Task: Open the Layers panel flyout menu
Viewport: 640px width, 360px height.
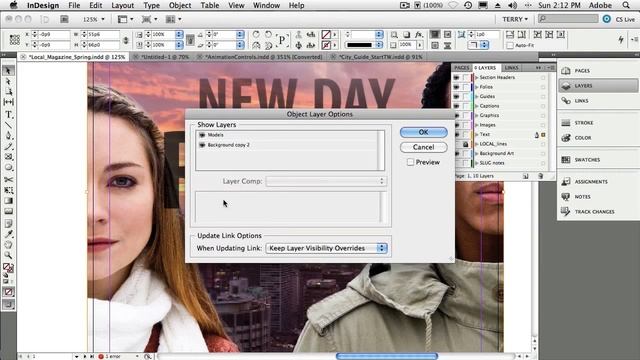Action: coord(551,67)
